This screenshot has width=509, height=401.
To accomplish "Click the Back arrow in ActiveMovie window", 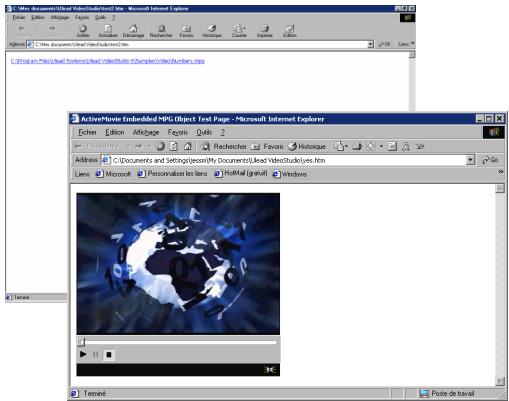I will coord(78,146).
